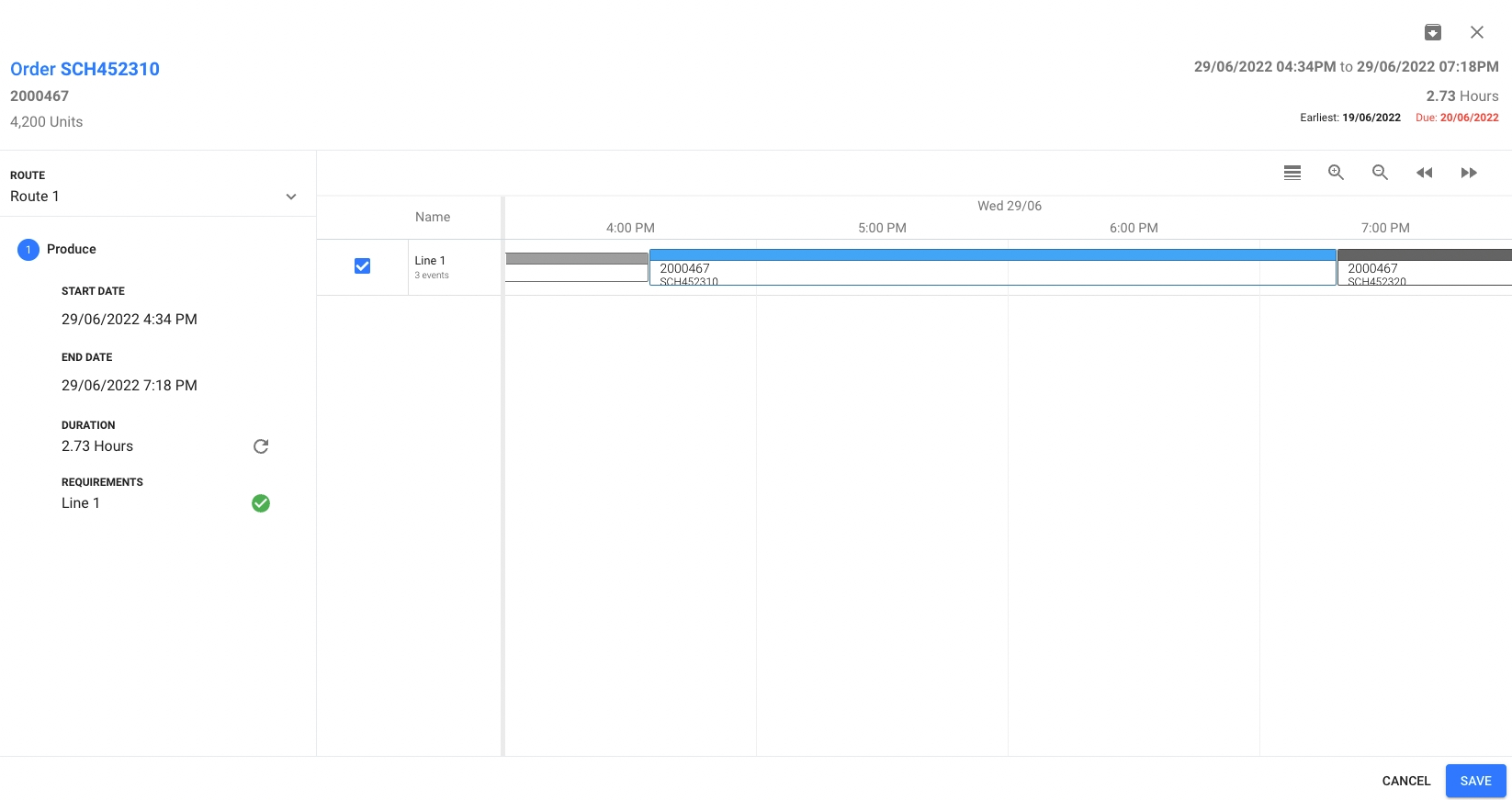Fast forward the timeline to later
Viewport: 1512px width, 800px height.
1469,173
